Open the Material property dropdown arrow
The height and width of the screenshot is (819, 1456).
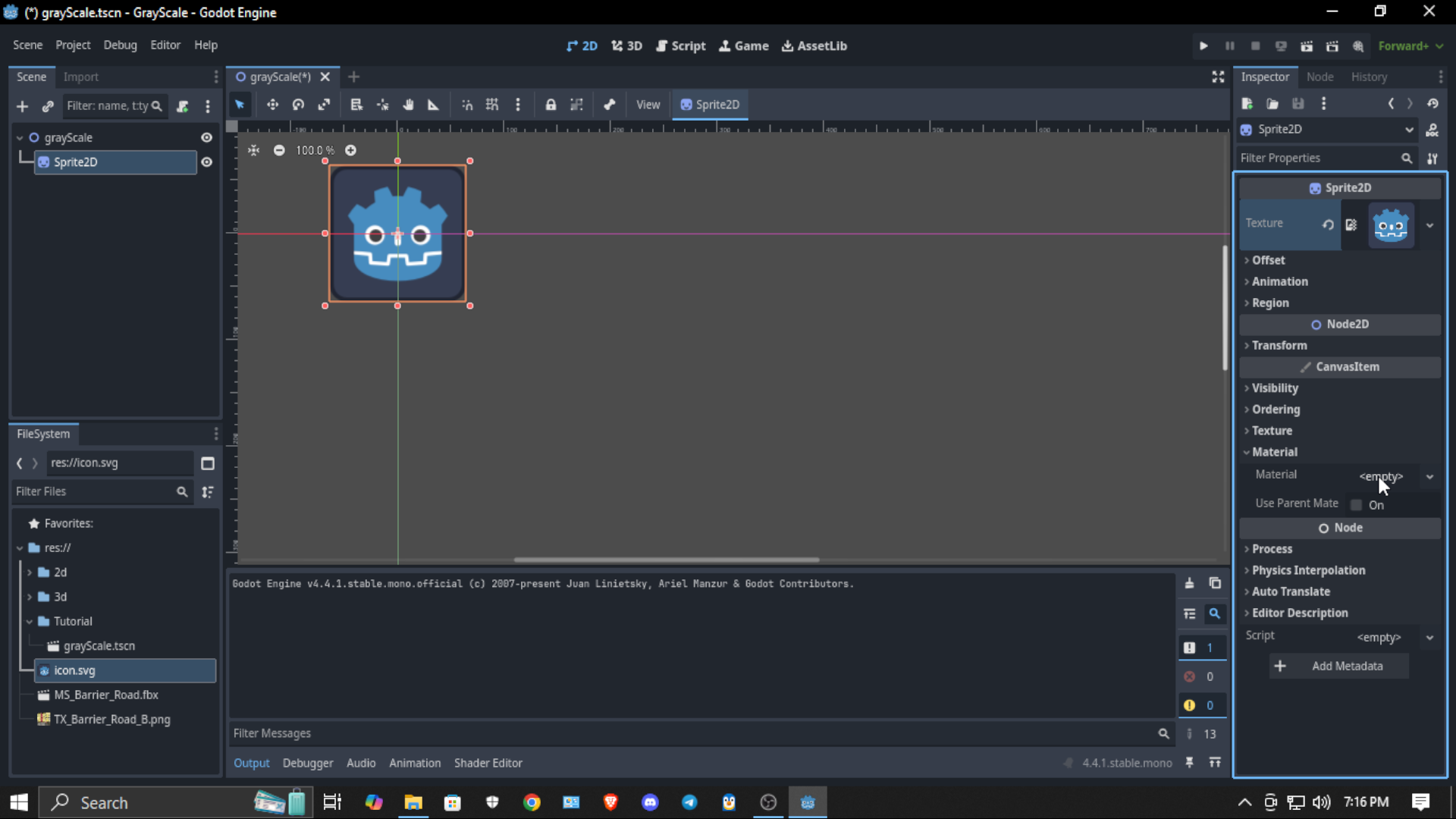tap(1429, 477)
